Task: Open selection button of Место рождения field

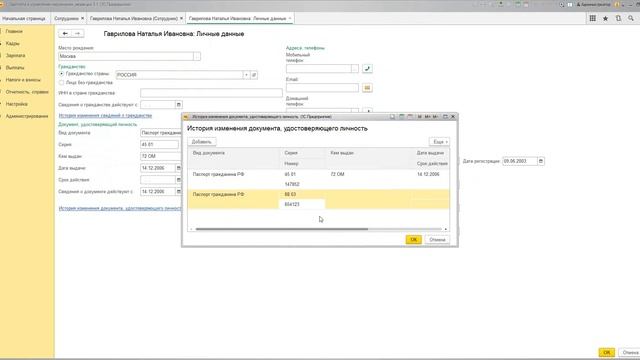Action: tap(197, 56)
